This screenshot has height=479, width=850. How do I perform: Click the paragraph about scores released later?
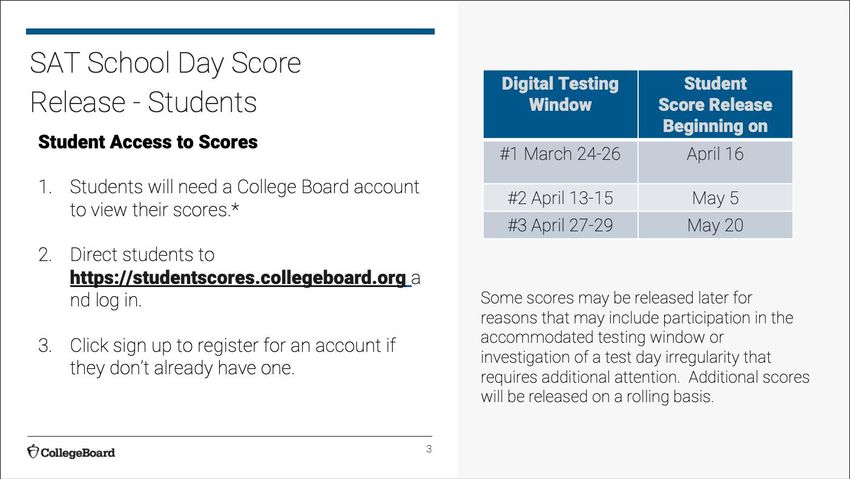645,347
